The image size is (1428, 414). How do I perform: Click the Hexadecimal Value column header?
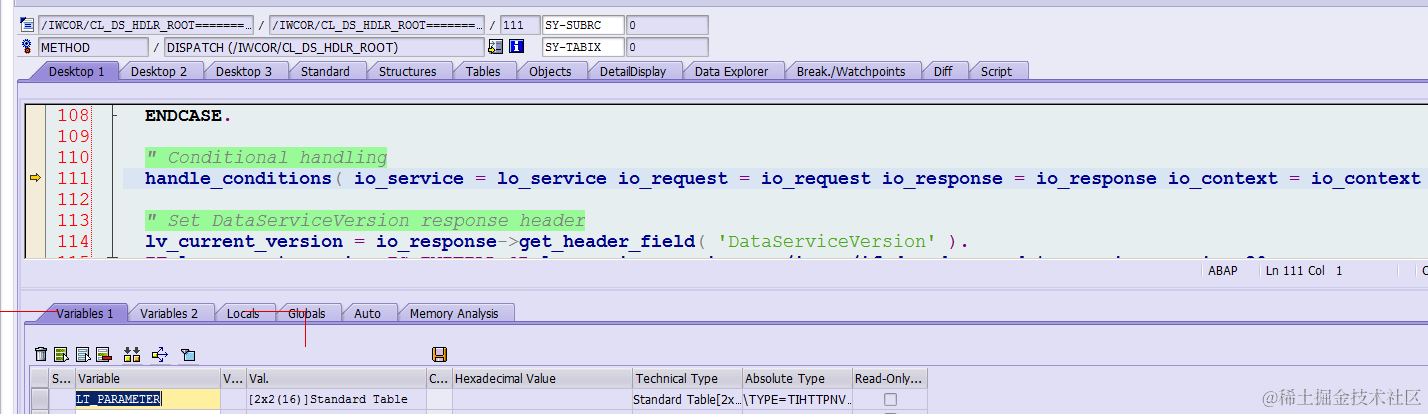coord(542,379)
